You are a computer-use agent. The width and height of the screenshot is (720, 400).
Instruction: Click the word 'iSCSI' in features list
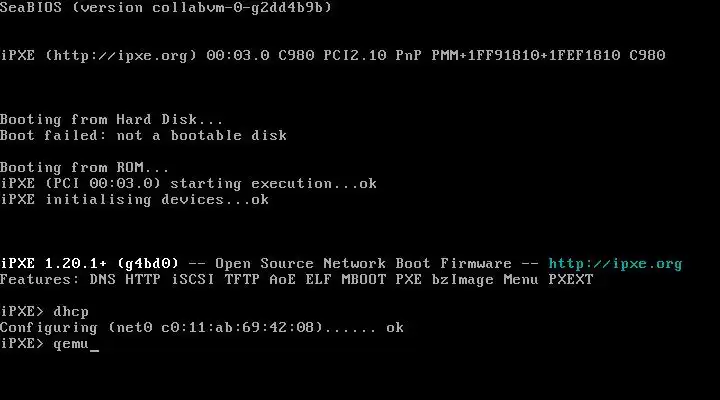coord(193,280)
